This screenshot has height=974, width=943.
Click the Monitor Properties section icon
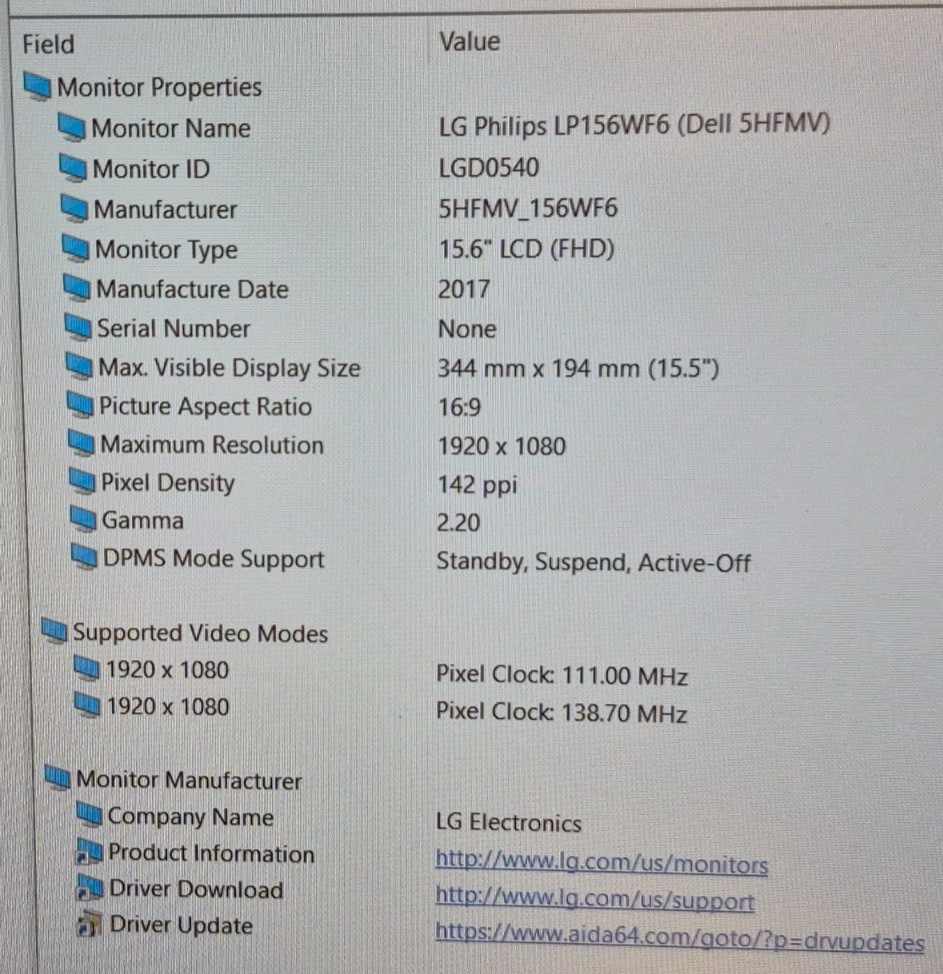point(37,86)
